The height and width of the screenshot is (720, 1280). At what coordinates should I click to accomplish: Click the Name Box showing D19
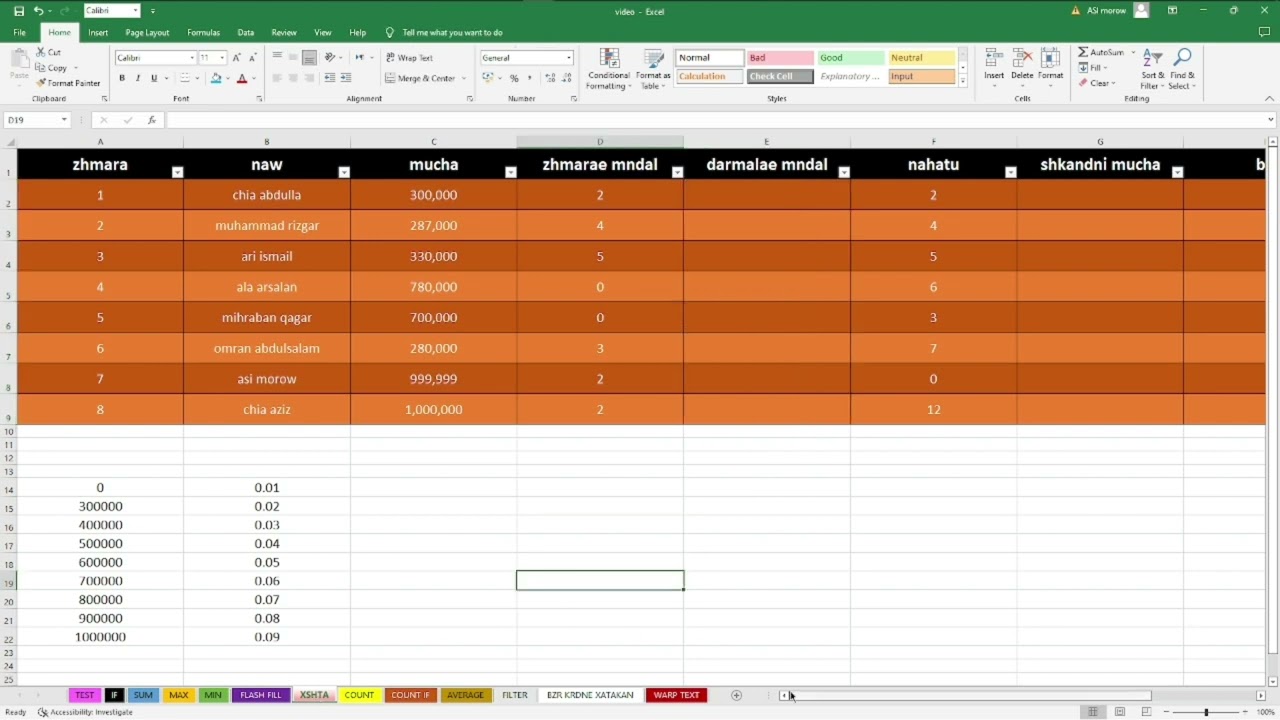[37, 120]
